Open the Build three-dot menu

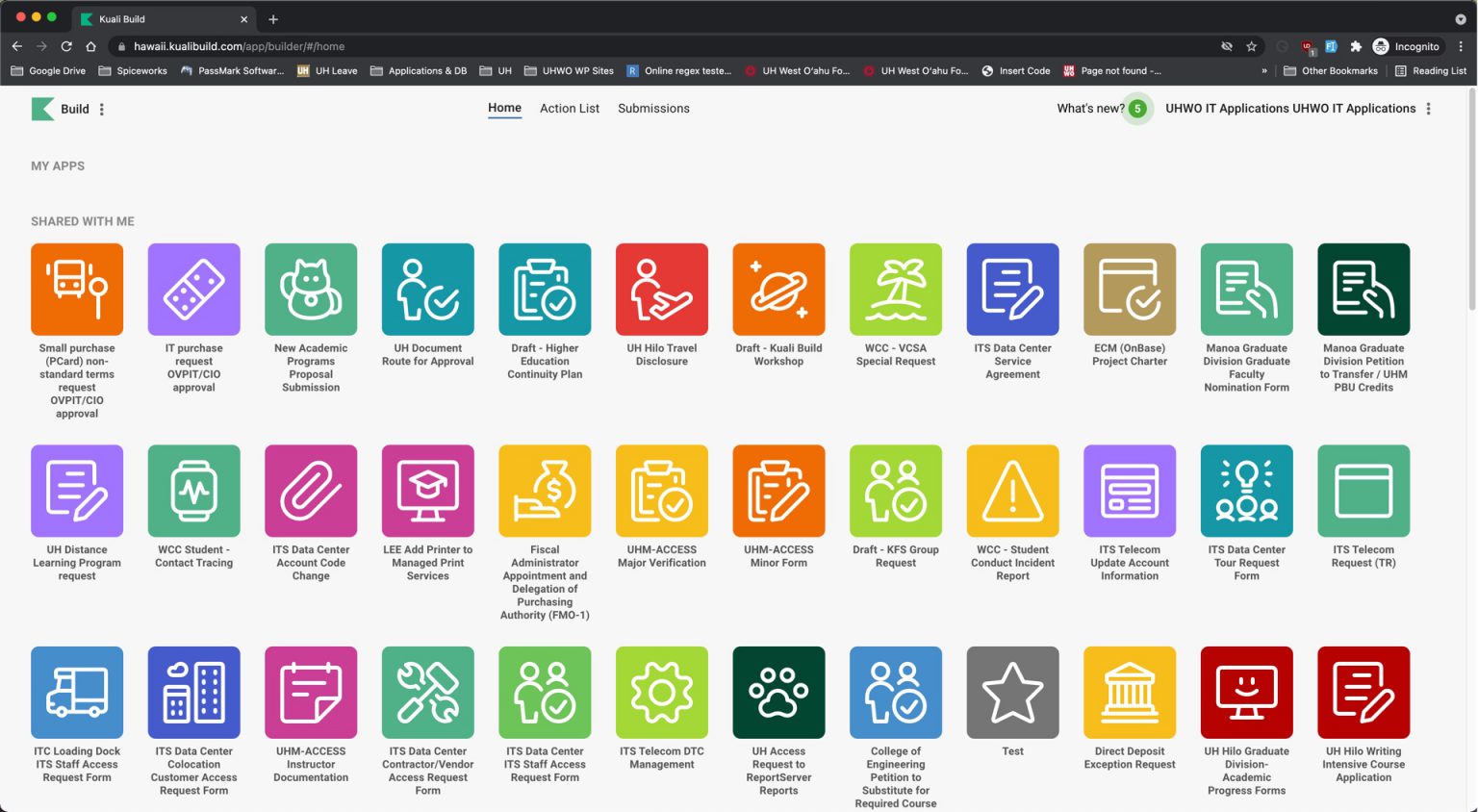[102, 109]
